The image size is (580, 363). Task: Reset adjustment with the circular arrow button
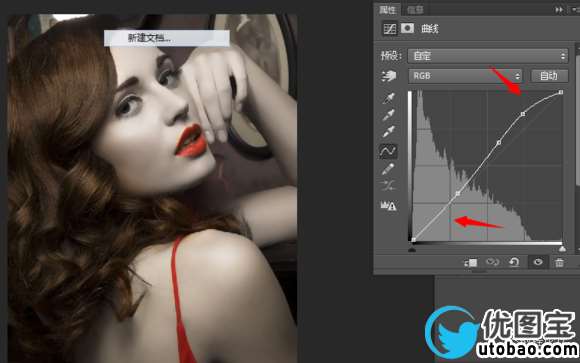(514, 262)
